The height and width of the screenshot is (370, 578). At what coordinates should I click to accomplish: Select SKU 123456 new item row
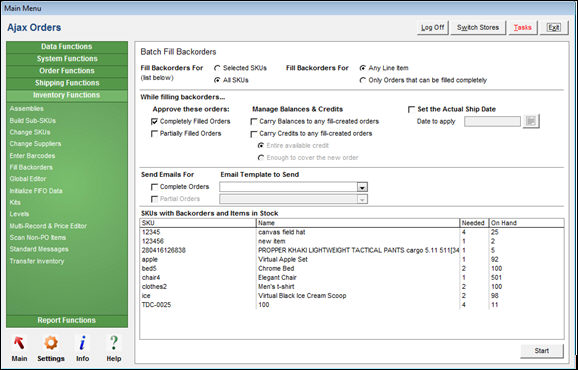coord(352,241)
